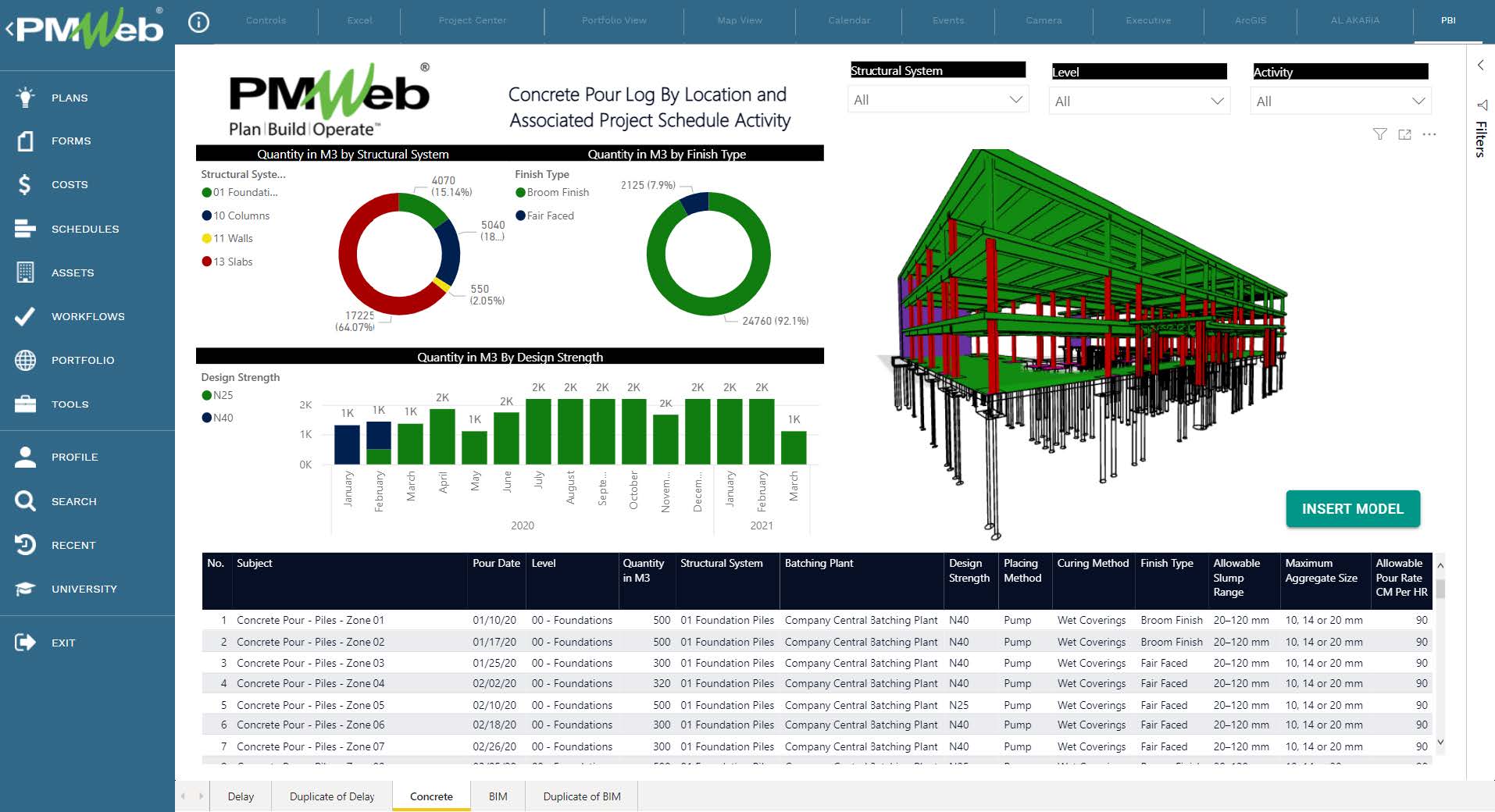Viewport: 1495px width, 812px height.
Task: Click cell Concrete Pour - Piles - Zone 05
Action: 310,705
